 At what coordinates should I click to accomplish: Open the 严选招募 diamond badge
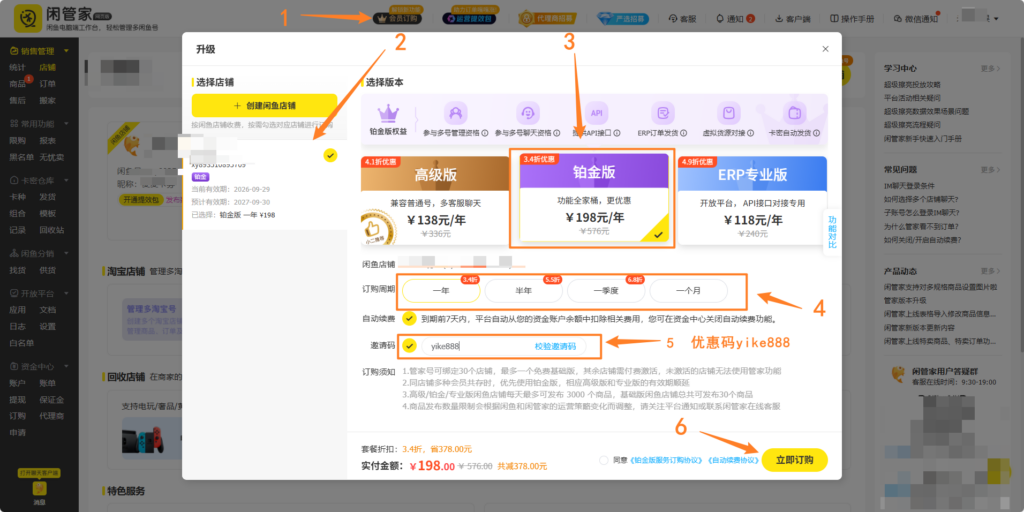pos(623,18)
